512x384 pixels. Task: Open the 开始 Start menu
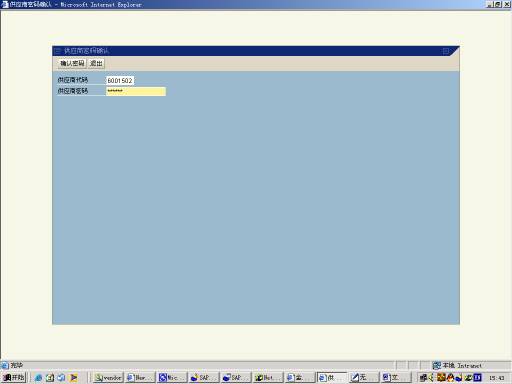coord(14,378)
